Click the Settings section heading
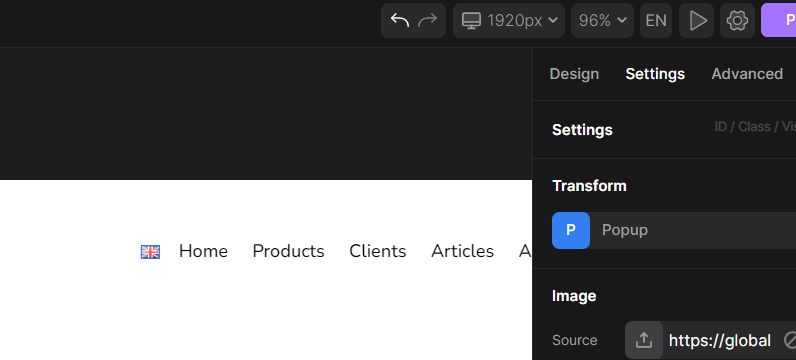The height and width of the screenshot is (360, 796). 582,130
